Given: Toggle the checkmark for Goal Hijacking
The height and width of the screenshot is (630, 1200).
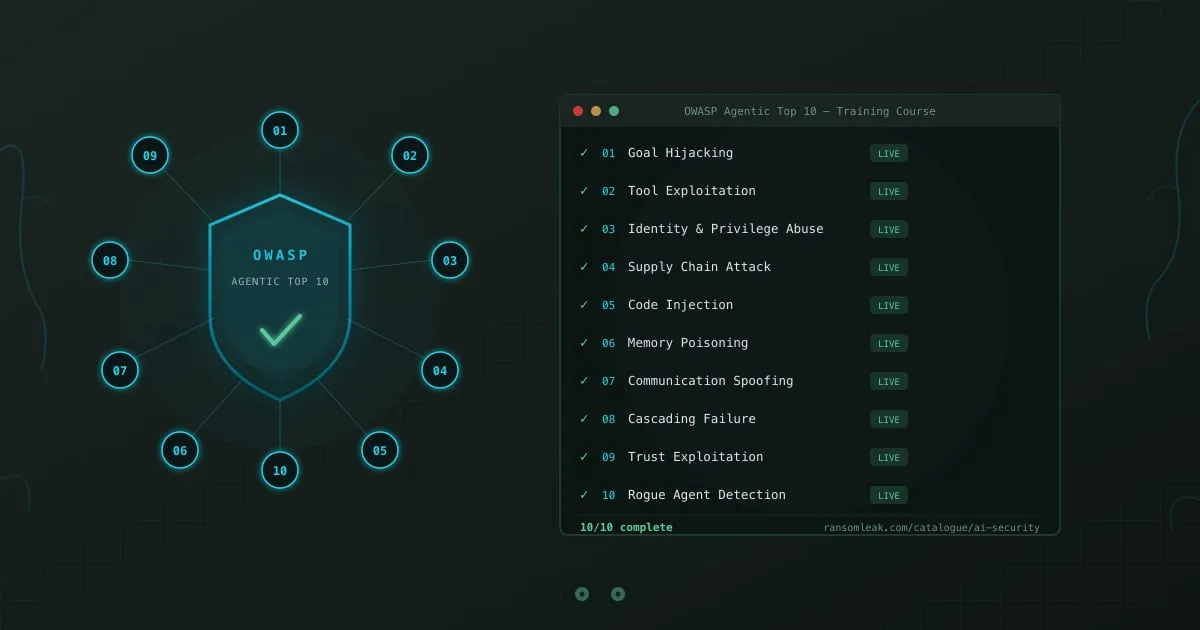Looking at the screenshot, I should pyautogui.click(x=584, y=153).
